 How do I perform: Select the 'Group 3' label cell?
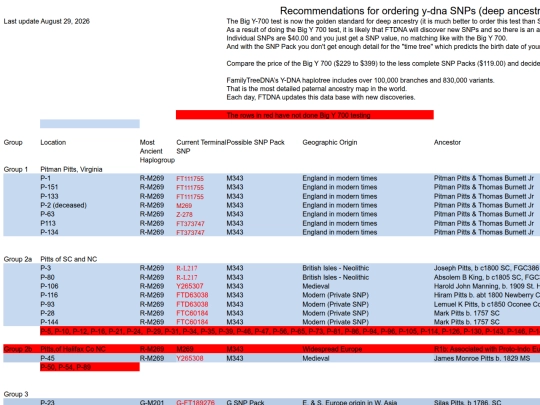point(16,394)
